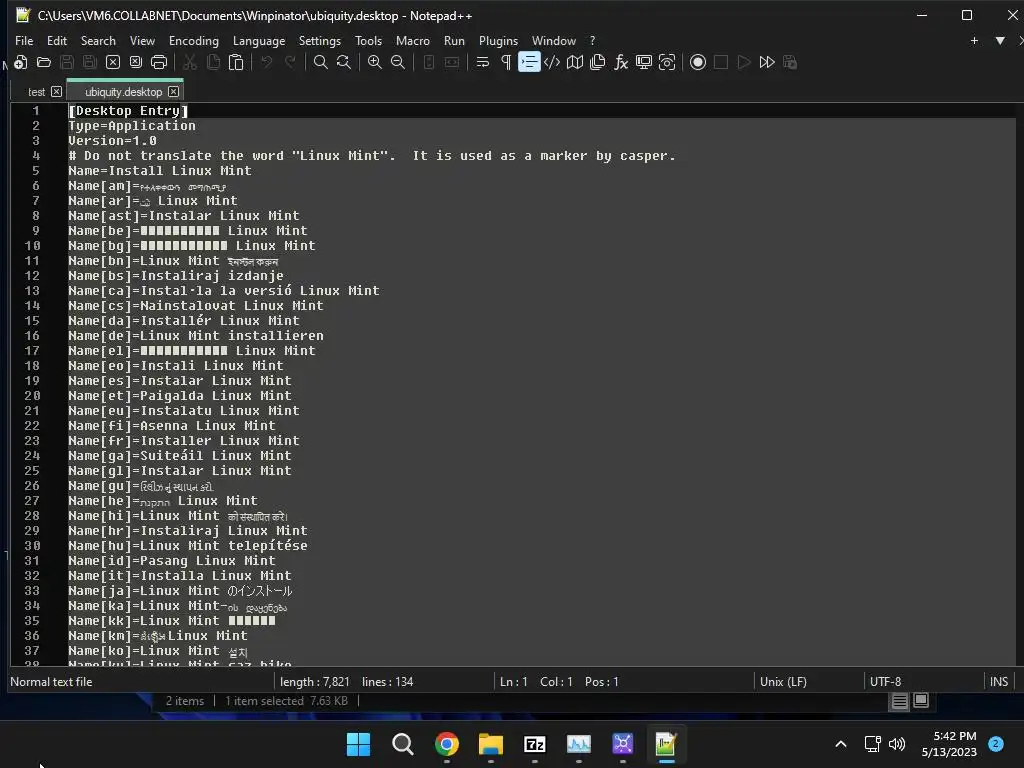Open the Run menu
Image resolution: width=1024 pixels, height=768 pixels.
455,40
